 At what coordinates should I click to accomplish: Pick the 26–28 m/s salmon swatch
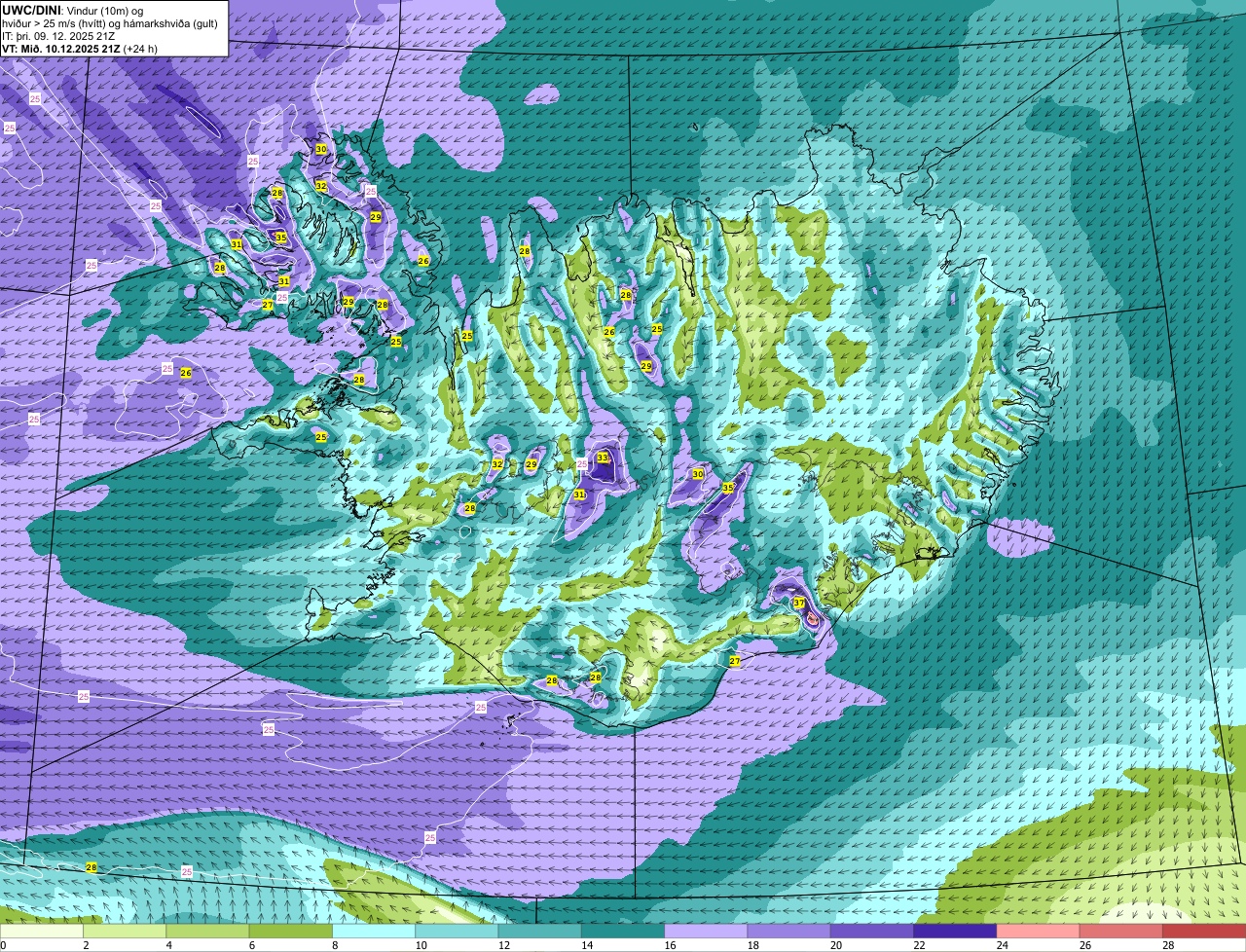(x=1121, y=932)
